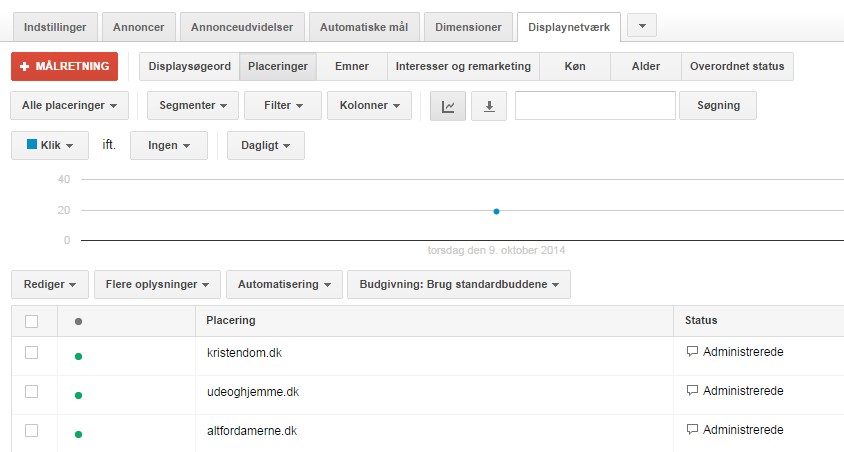Select the Emner targeting tab
The height and width of the screenshot is (452, 844).
pyautogui.click(x=352, y=67)
